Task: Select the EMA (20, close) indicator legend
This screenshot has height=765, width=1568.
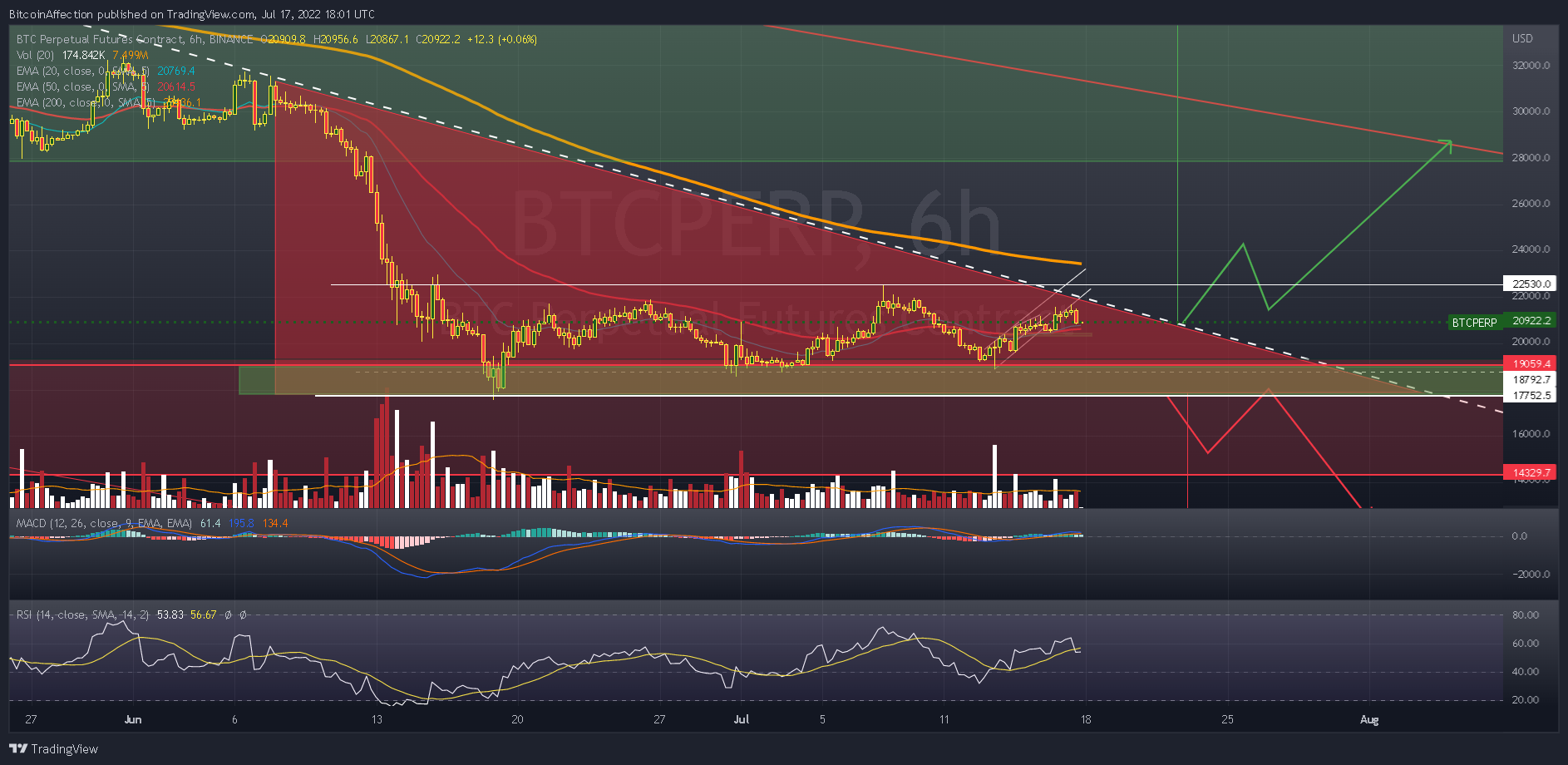Action: (x=83, y=71)
